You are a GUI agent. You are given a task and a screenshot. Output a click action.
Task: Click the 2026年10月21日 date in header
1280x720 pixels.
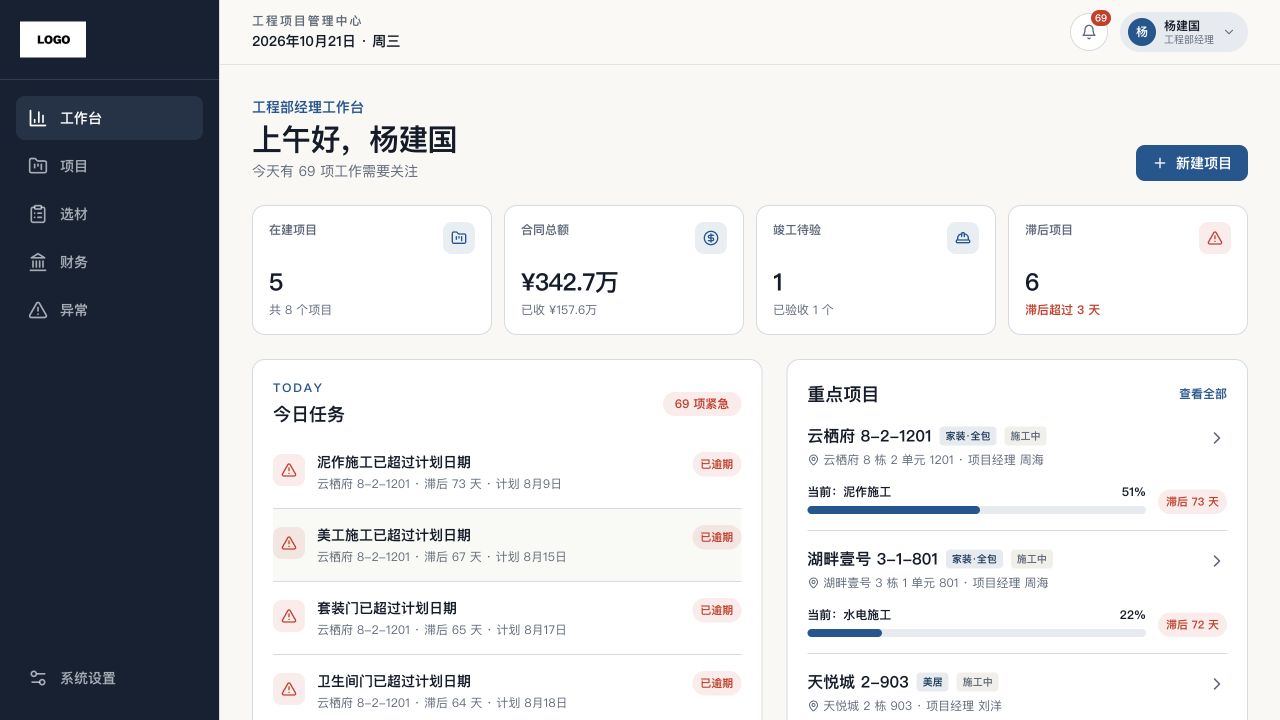(x=304, y=41)
